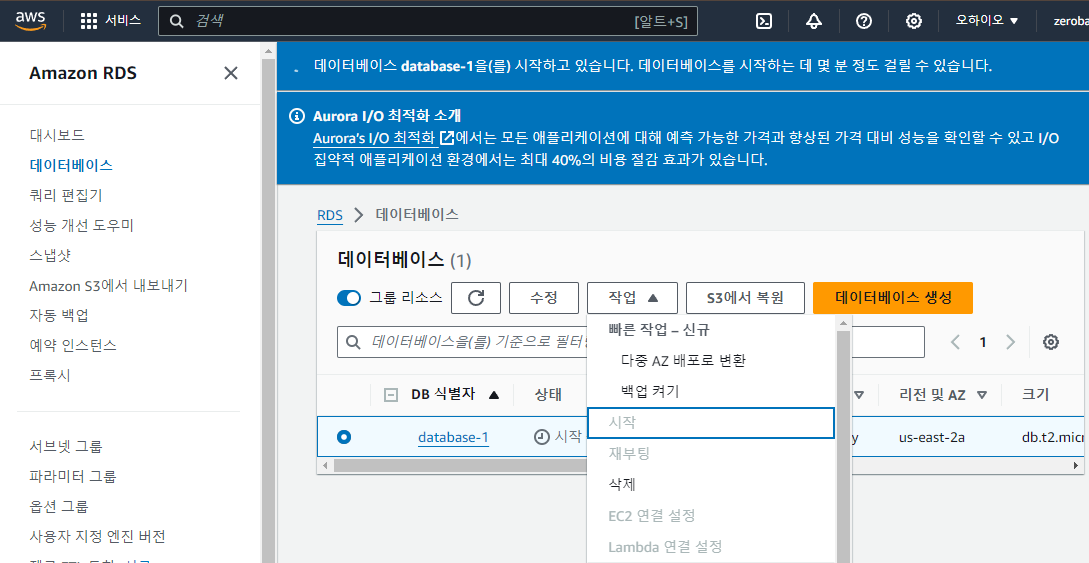Open table preferences gear icon
Screen dimensions: 1089x563
pos(1051,342)
